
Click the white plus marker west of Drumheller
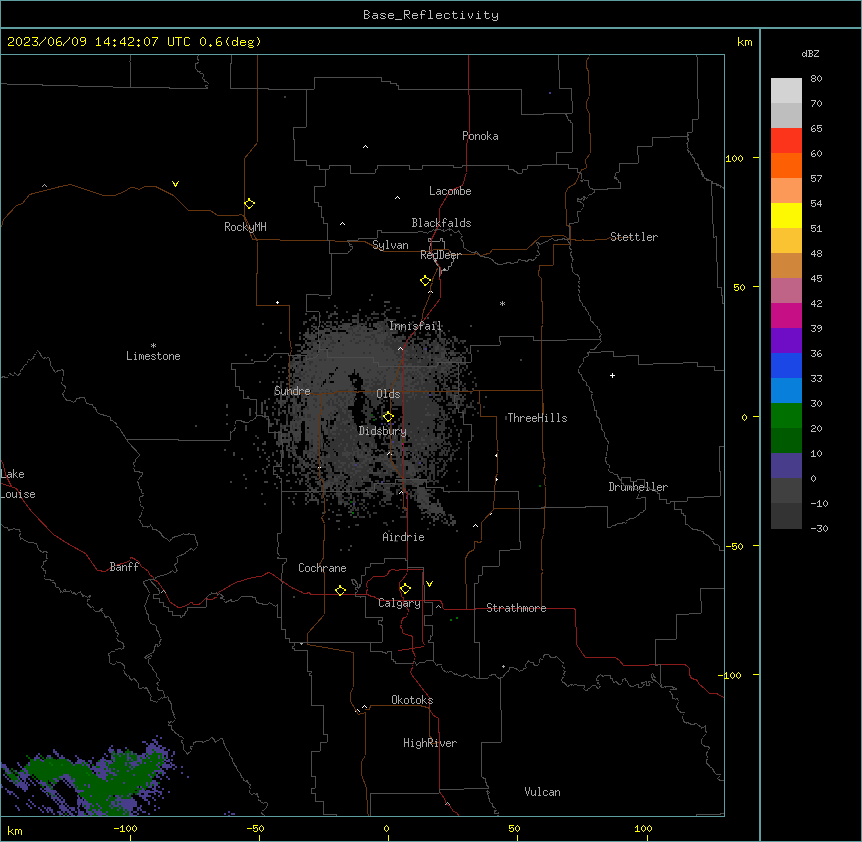(x=612, y=375)
